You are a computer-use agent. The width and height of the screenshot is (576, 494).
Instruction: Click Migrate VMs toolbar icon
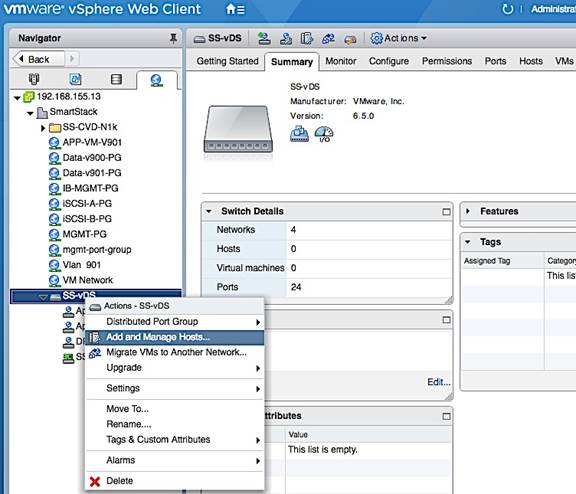[328, 38]
